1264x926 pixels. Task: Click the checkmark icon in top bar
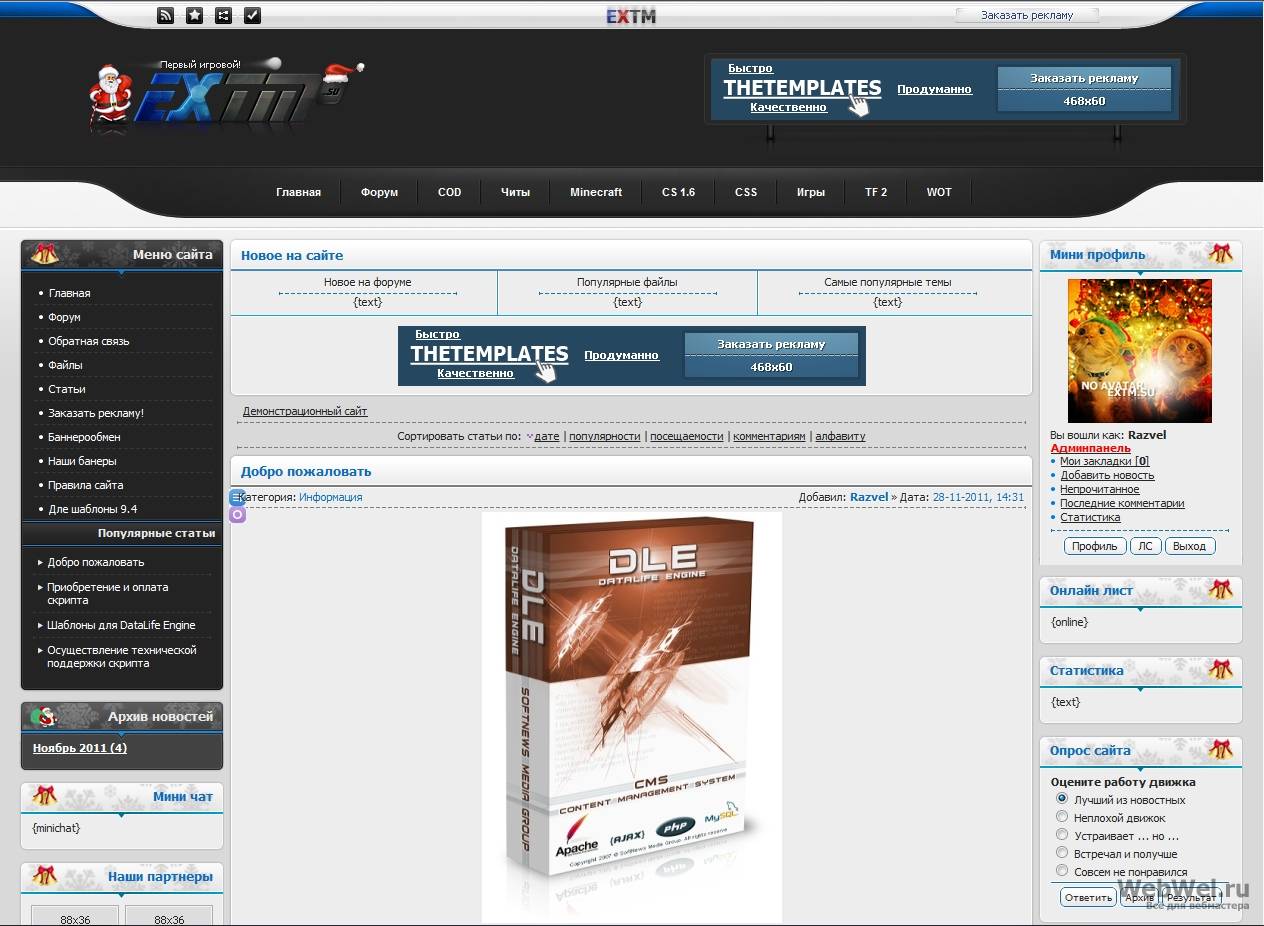[x=252, y=15]
